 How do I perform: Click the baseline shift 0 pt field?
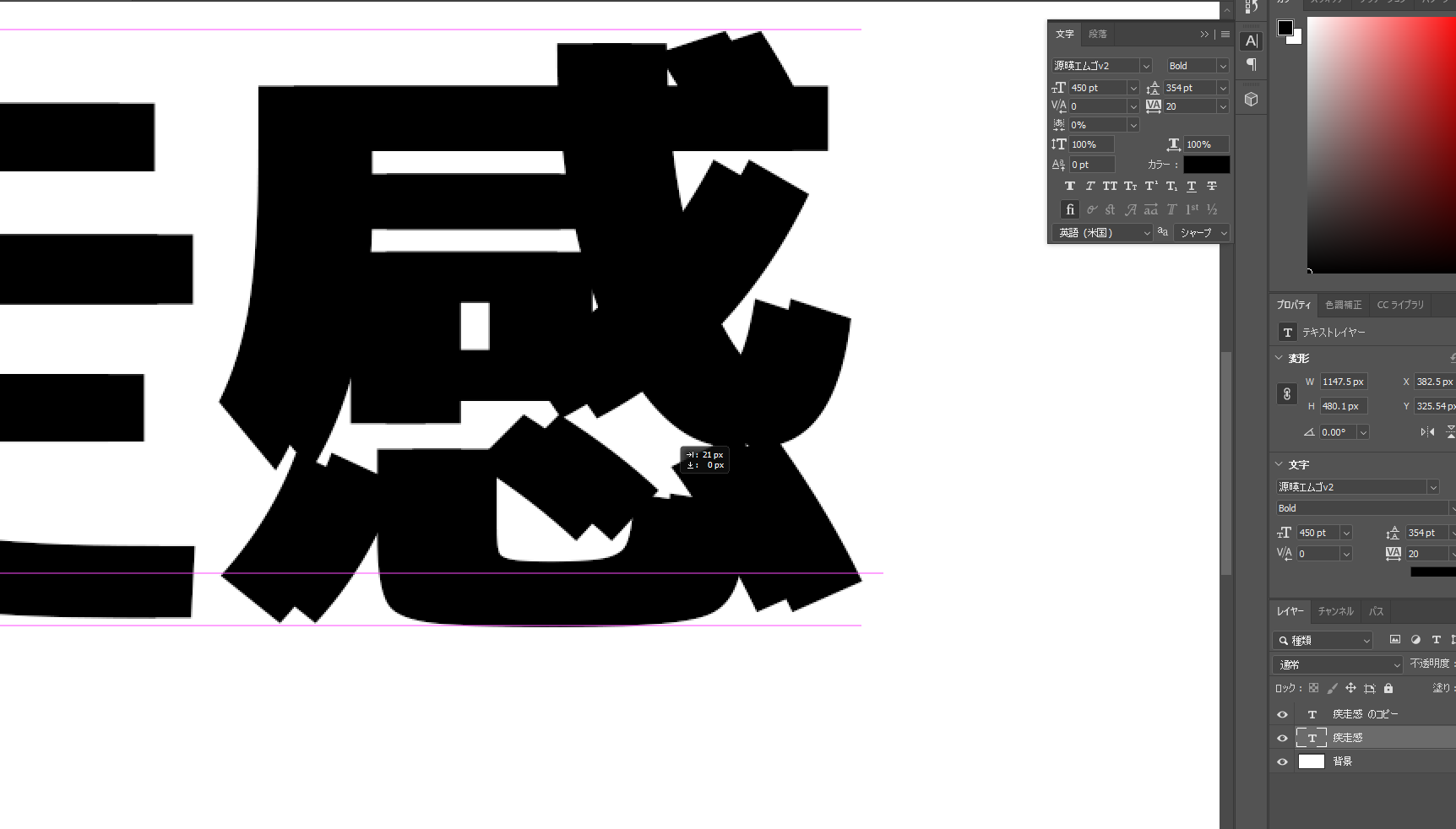coord(1092,165)
